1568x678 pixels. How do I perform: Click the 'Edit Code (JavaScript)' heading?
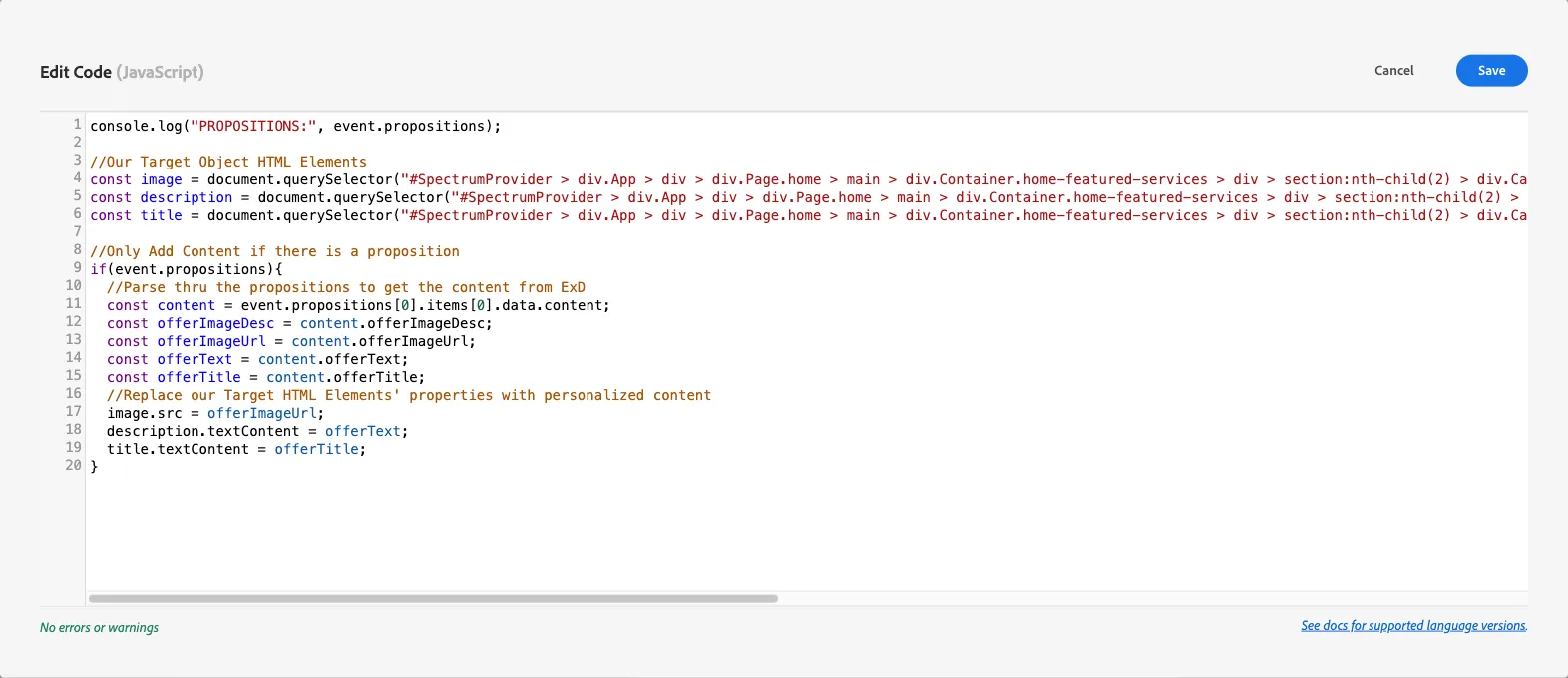(122, 72)
